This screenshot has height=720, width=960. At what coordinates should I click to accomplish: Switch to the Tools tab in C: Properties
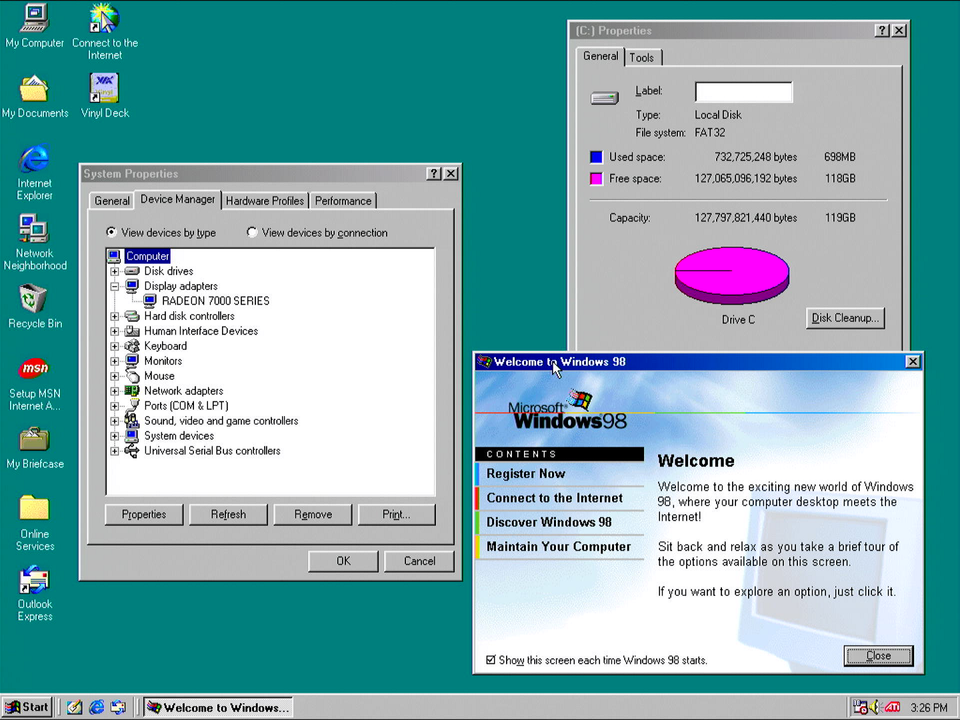(x=642, y=57)
